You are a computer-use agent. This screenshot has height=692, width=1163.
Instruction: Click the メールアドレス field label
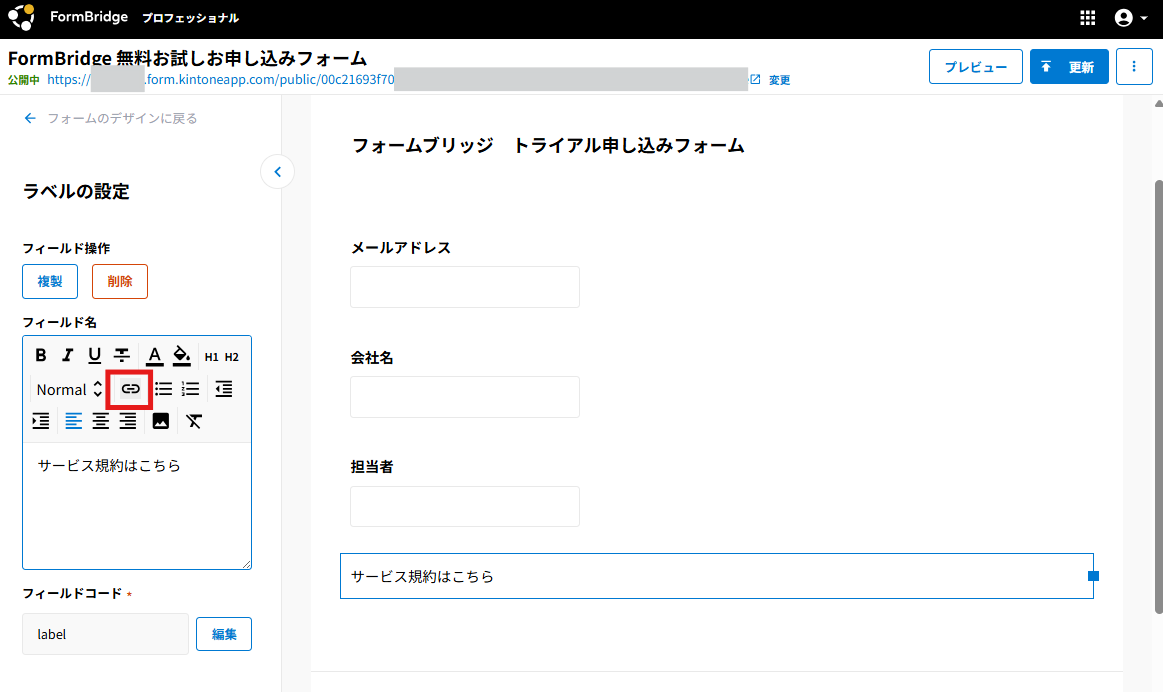click(401, 248)
